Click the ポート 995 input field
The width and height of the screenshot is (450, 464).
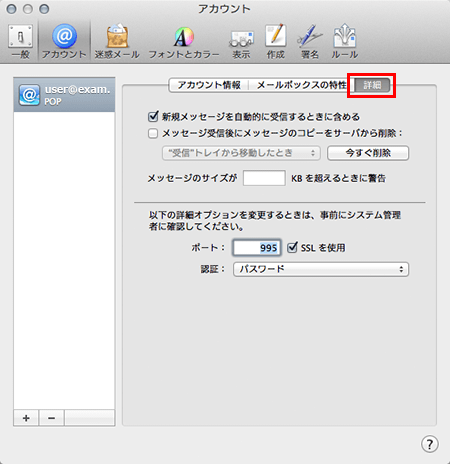(x=257, y=248)
